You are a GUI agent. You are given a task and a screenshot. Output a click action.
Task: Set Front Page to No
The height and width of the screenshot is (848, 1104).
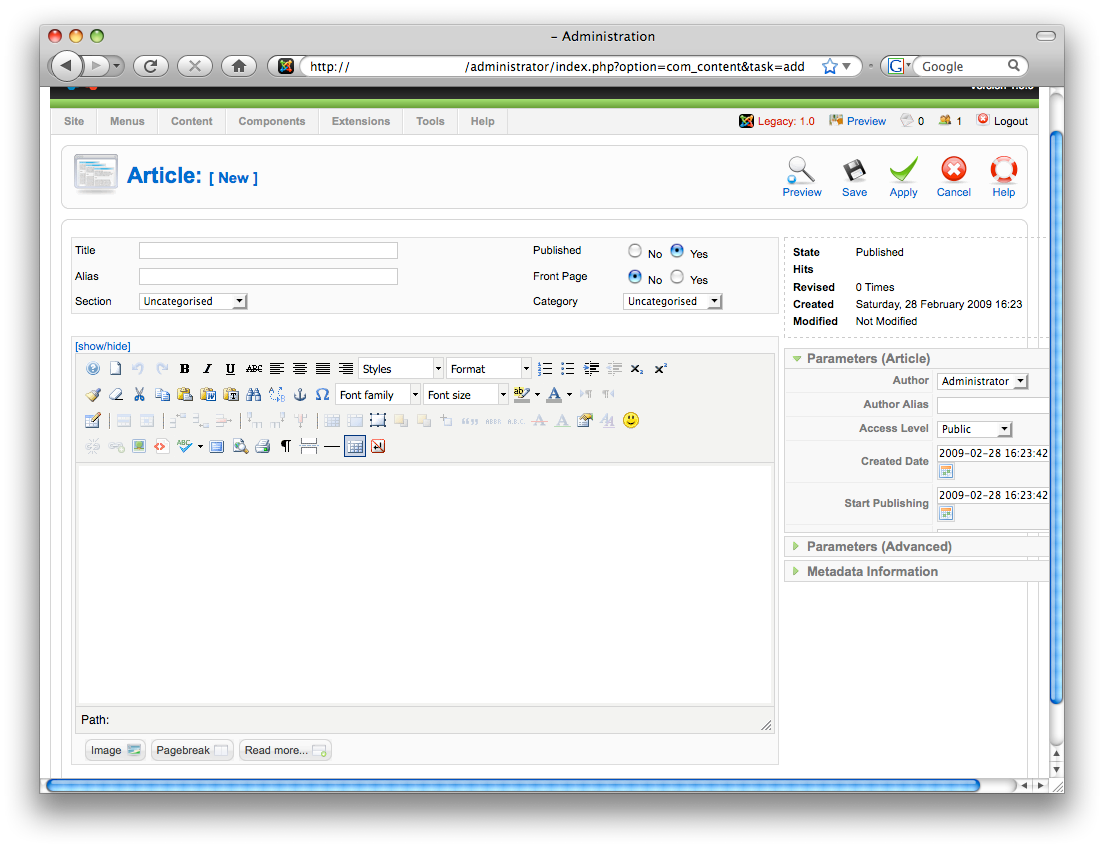point(635,277)
